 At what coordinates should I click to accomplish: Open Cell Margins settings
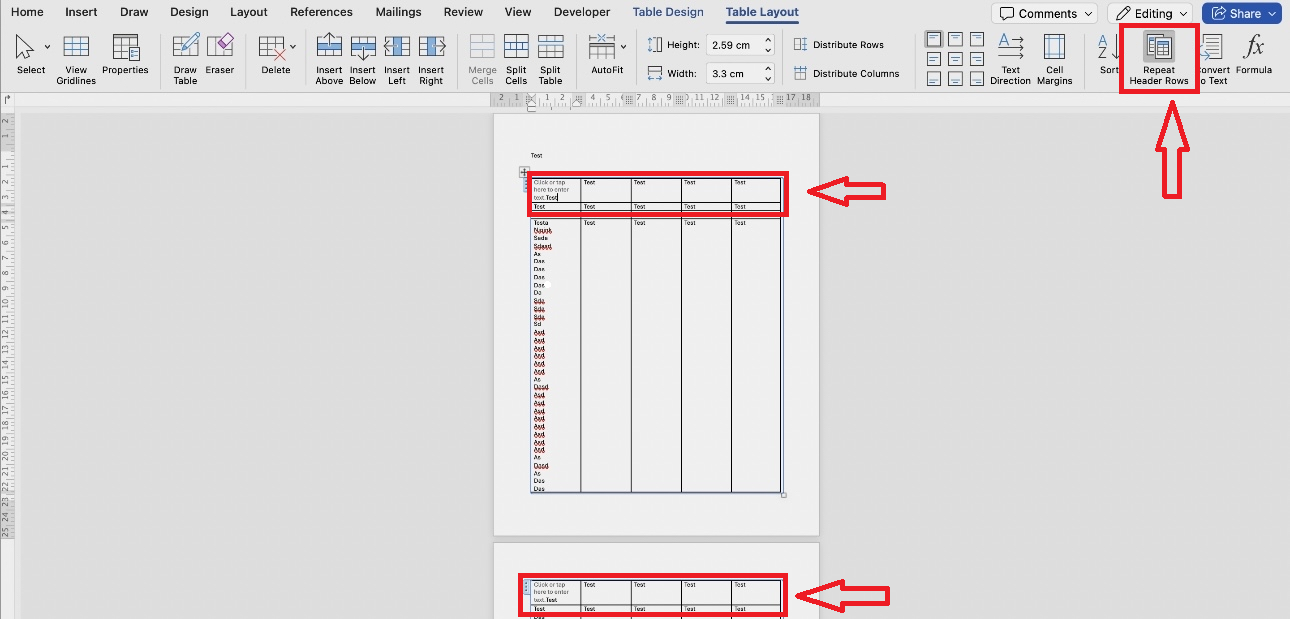tap(1054, 59)
